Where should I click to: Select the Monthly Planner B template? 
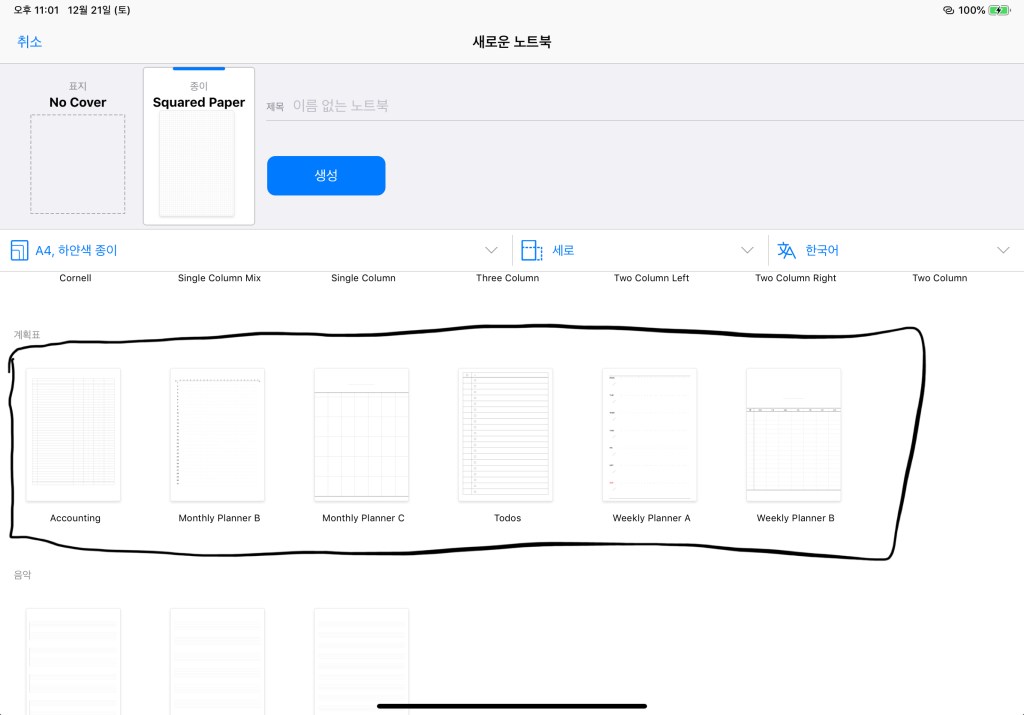pos(218,435)
